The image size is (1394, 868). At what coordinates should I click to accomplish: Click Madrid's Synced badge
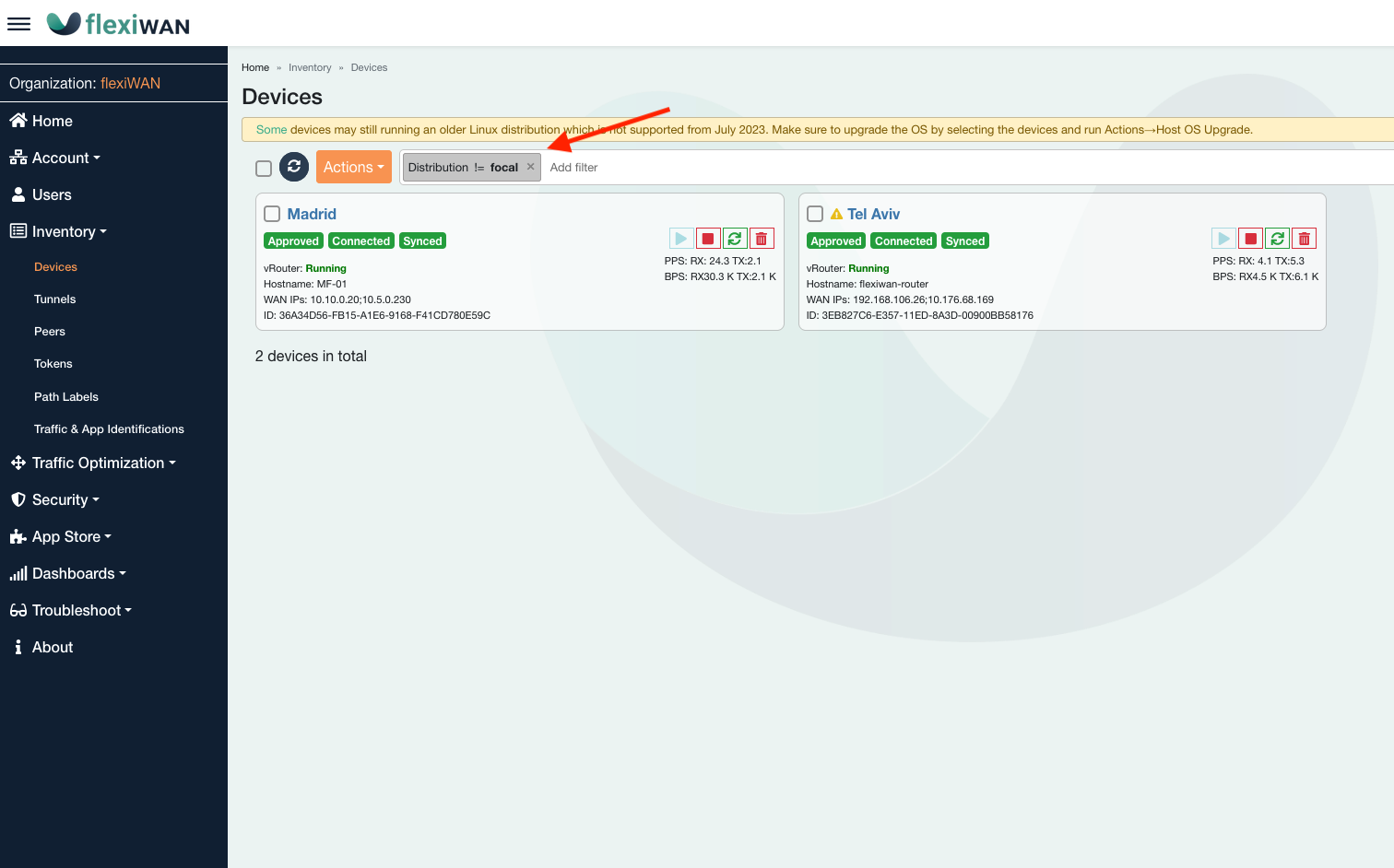tap(422, 241)
